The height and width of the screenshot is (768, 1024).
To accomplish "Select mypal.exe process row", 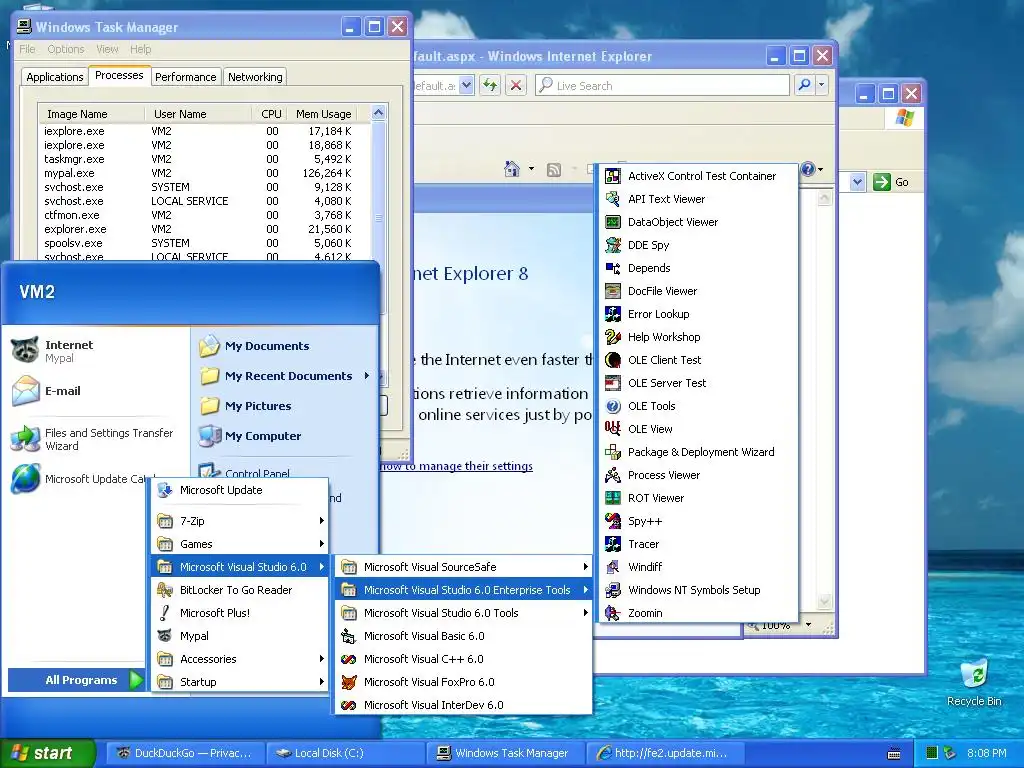I will coord(204,173).
